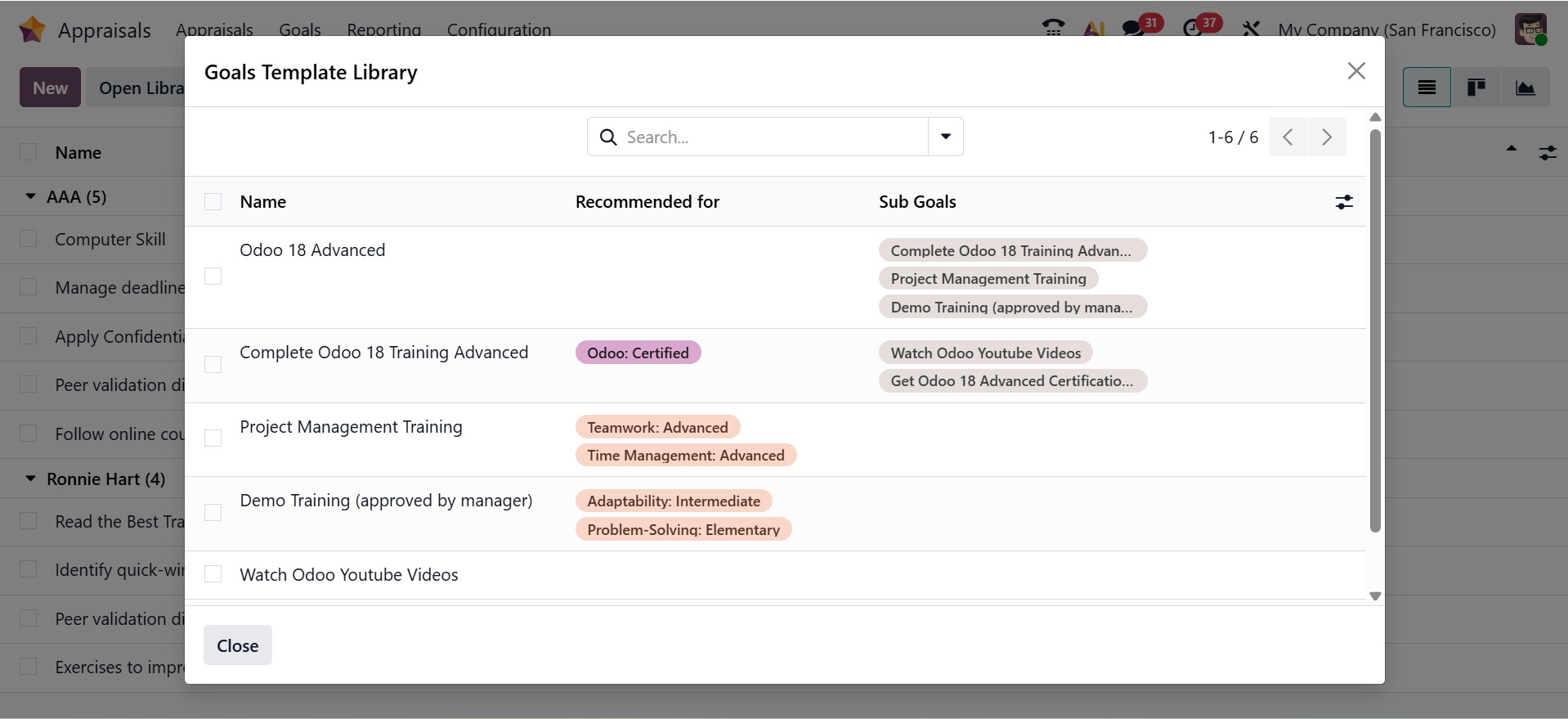The width and height of the screenshot is (1568, 719).
Task: Open the column settings icon beside Sub Goals
Action: (x=1344, y=202)
